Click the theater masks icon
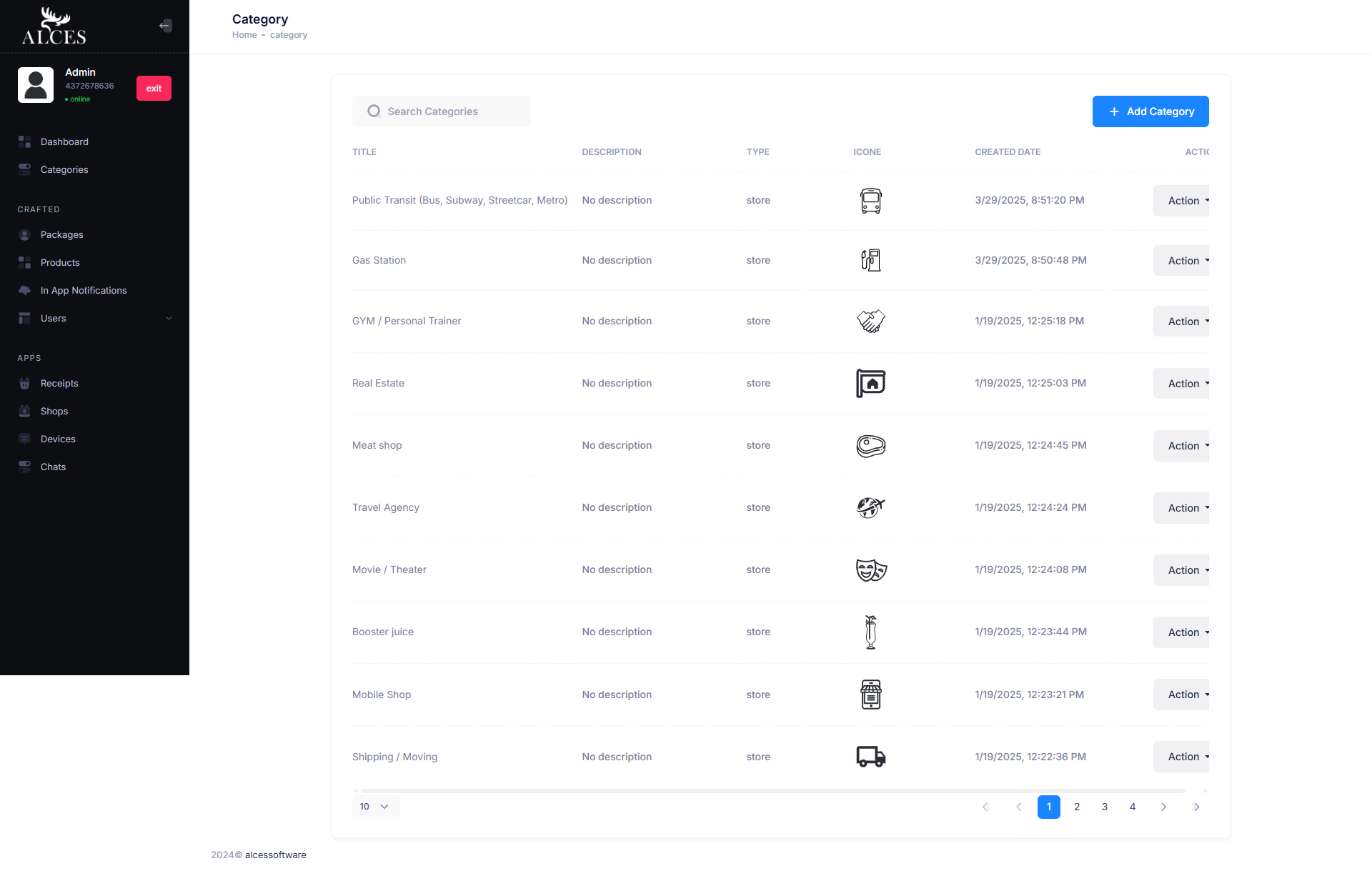 click(x=871, y=570)
